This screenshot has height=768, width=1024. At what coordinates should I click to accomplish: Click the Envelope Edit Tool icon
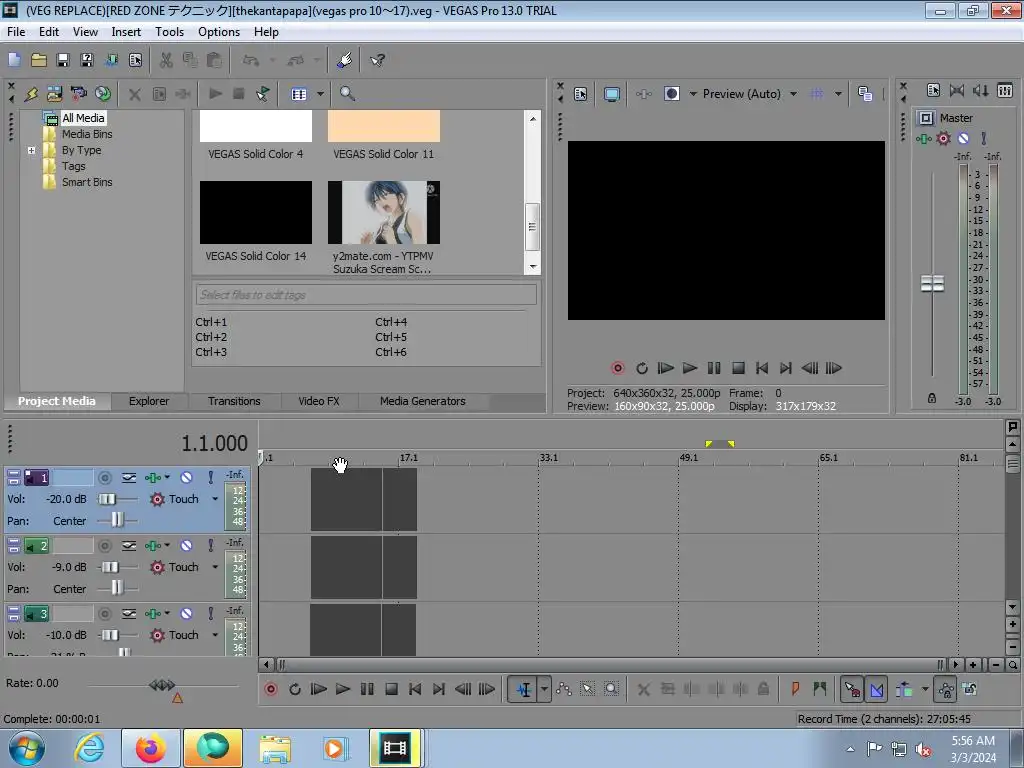(x=564, y=690)
